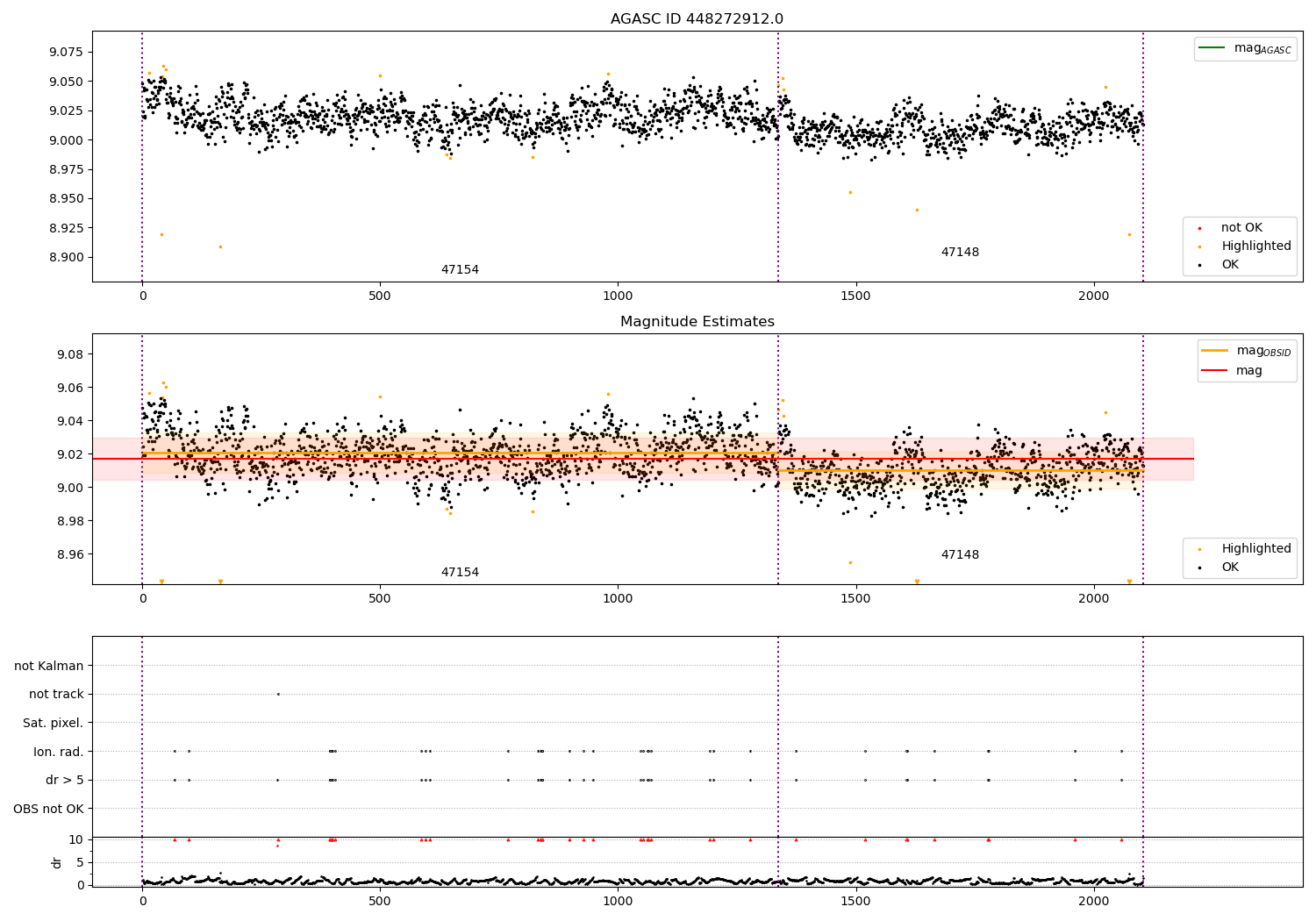Click the 'not Kalman' row label

coord(49,666)
